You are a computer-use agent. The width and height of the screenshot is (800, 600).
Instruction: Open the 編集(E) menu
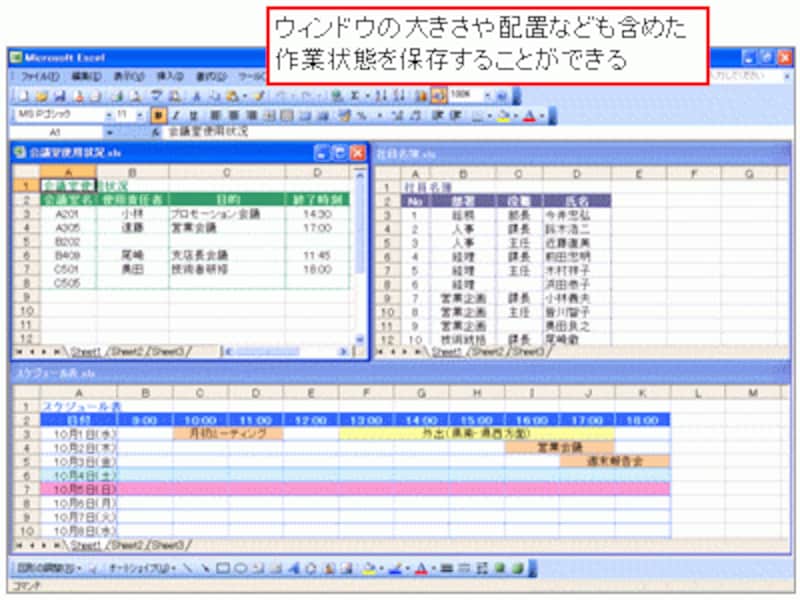[86, 77]
